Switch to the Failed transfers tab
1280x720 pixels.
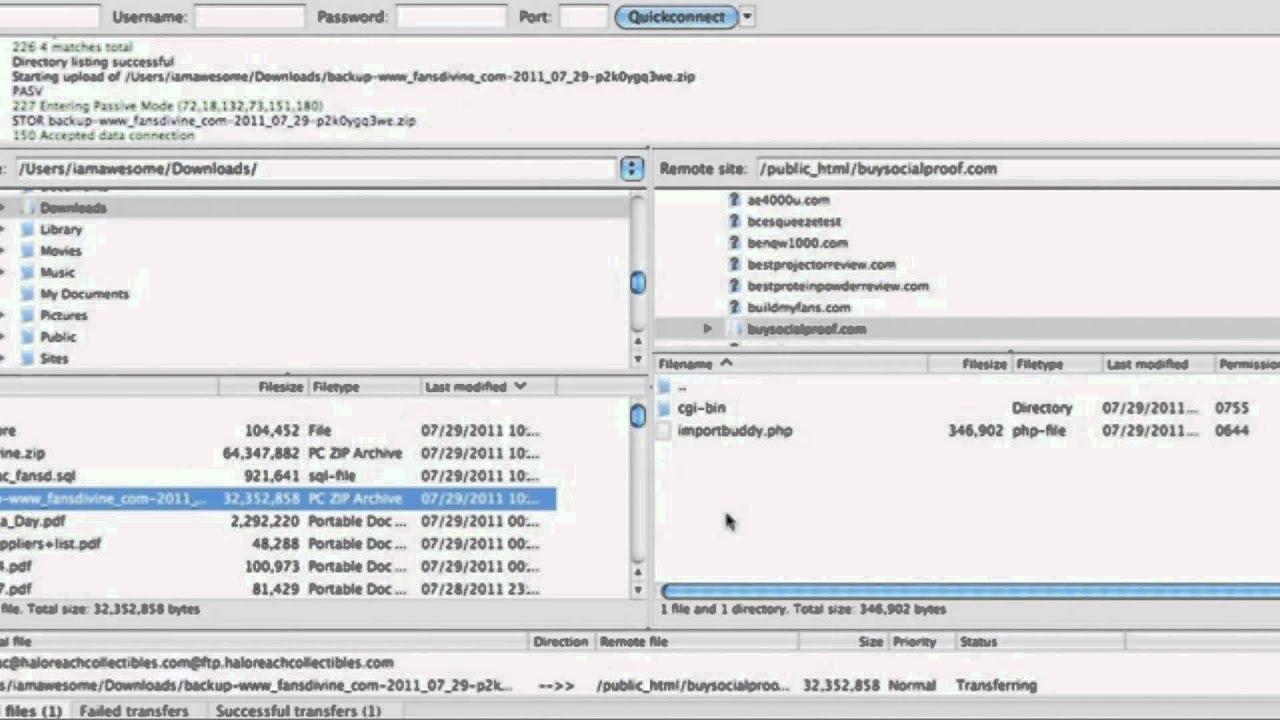(x=134, y=711)
